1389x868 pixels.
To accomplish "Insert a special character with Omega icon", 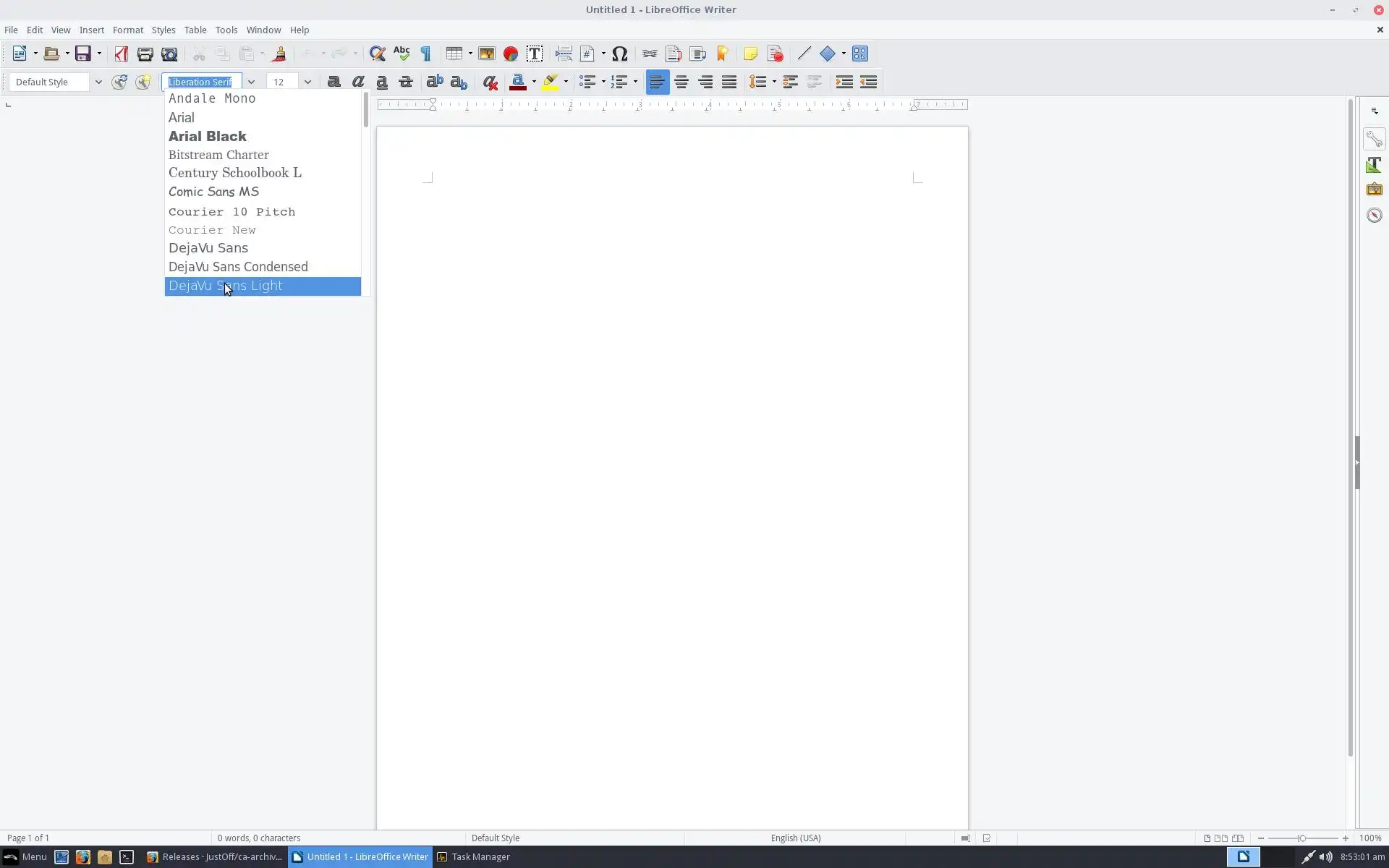I will pos(619,54).
